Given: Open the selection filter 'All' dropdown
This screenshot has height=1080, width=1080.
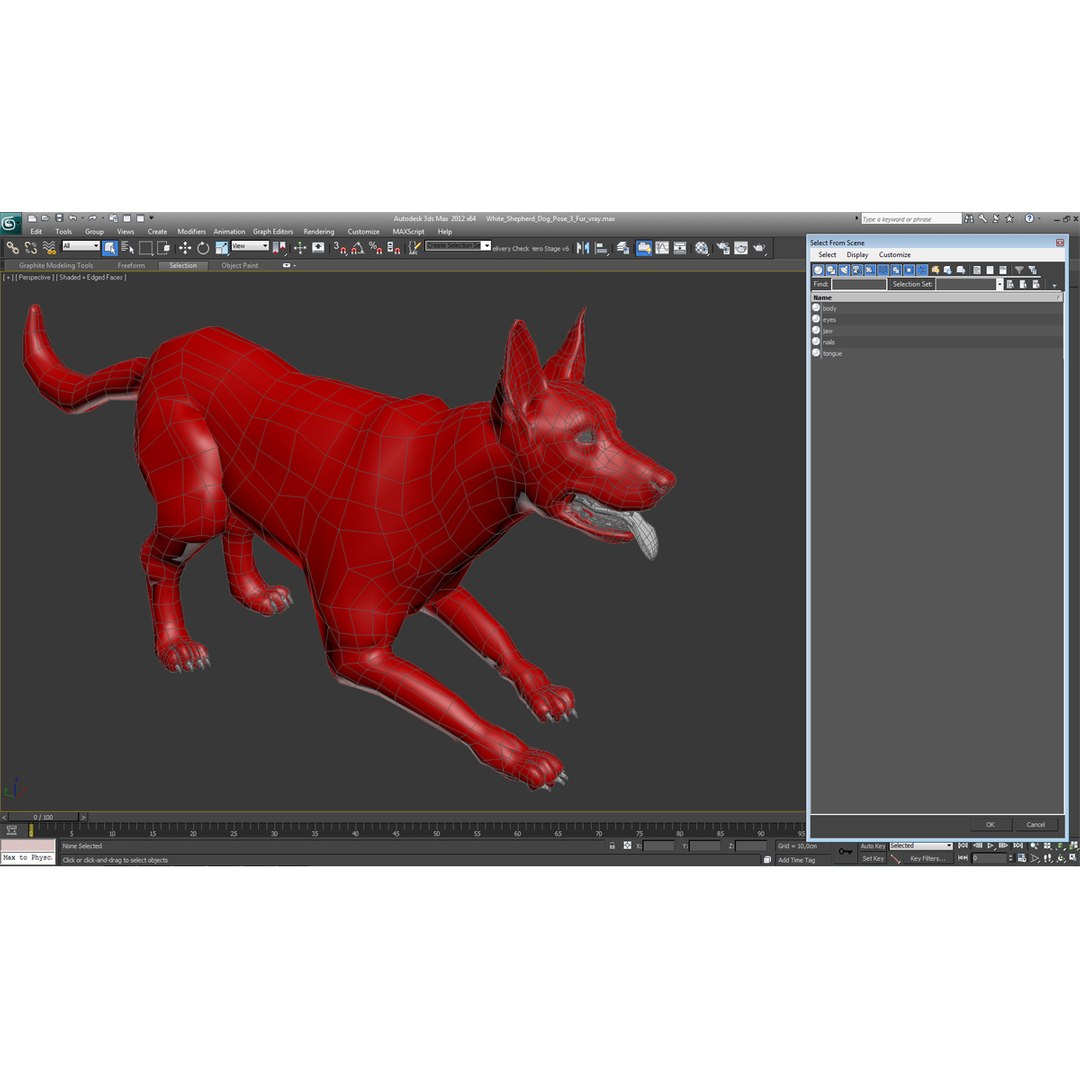Looking at the screenshot, I should 81,246.
